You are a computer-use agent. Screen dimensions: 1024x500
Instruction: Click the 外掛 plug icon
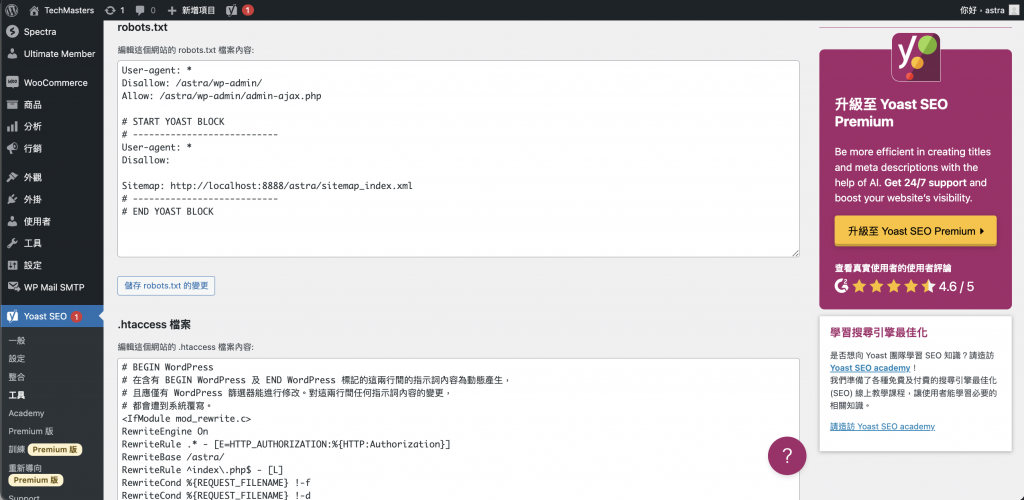(12, 200)
